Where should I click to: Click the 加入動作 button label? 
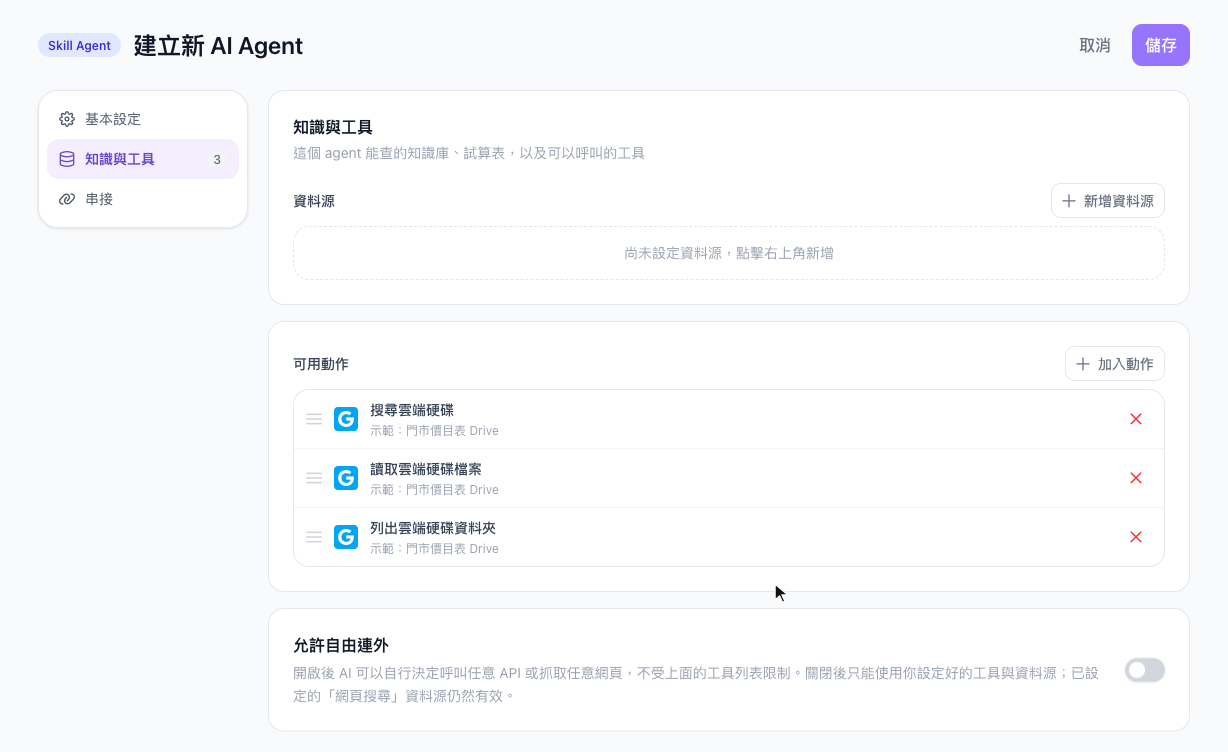[x=1126, y=364]
